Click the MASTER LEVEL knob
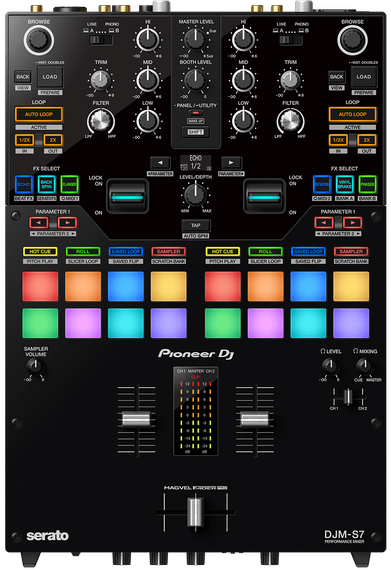This screenshot has height=570, width=391. [196, 39]
